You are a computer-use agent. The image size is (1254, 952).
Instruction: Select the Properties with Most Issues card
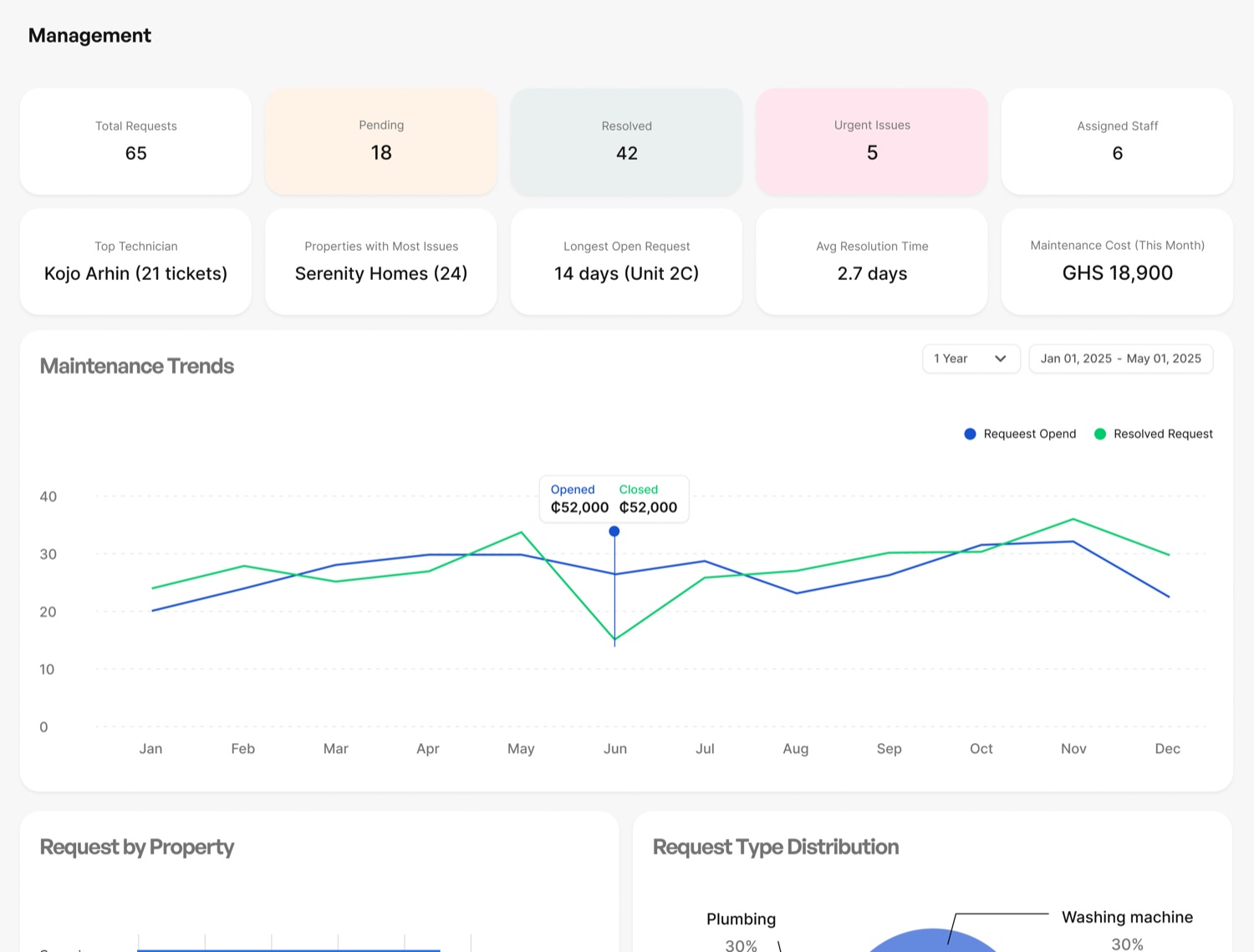(381, 262)
